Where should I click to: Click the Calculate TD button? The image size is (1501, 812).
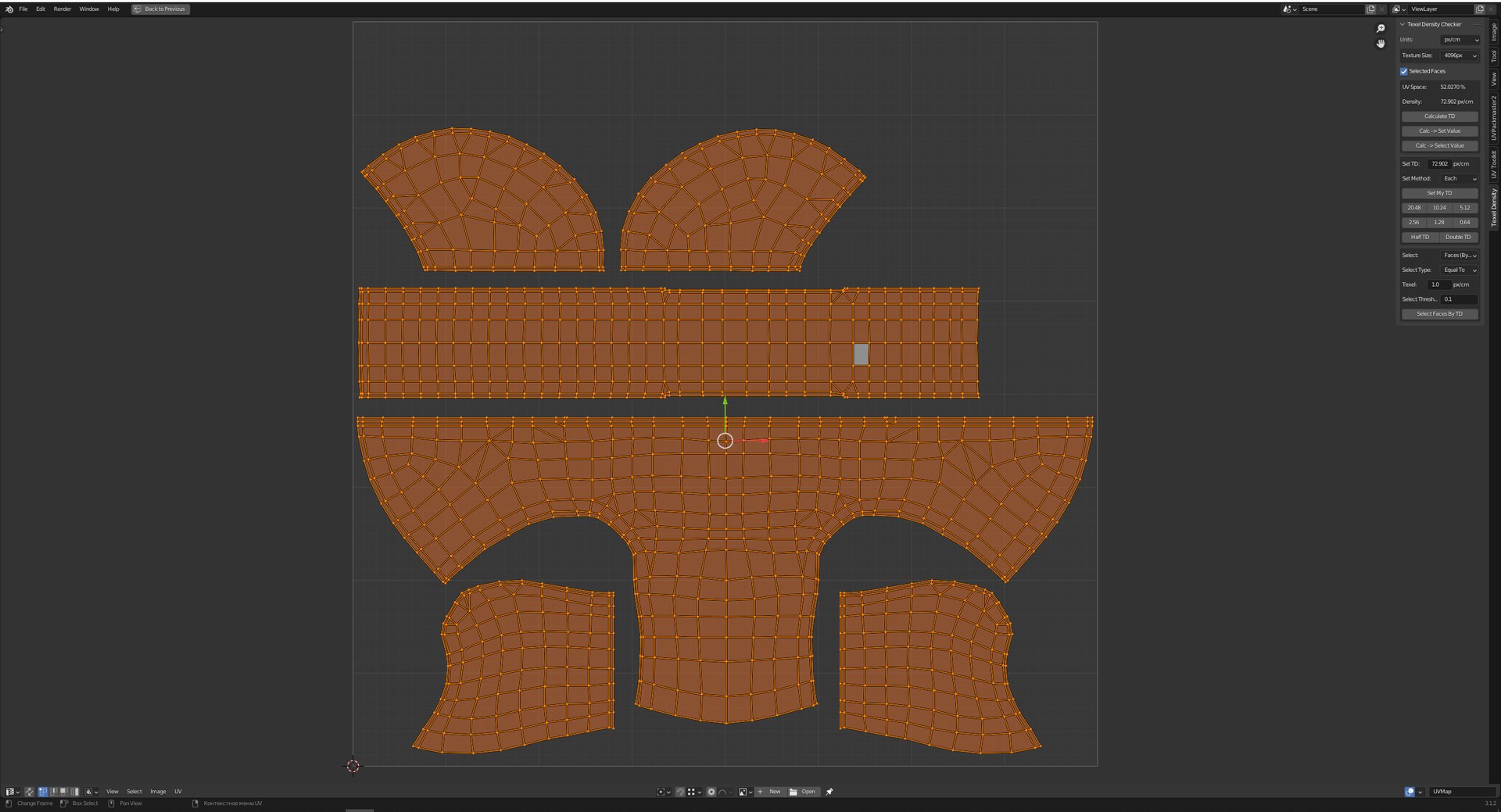(1439, 116)
